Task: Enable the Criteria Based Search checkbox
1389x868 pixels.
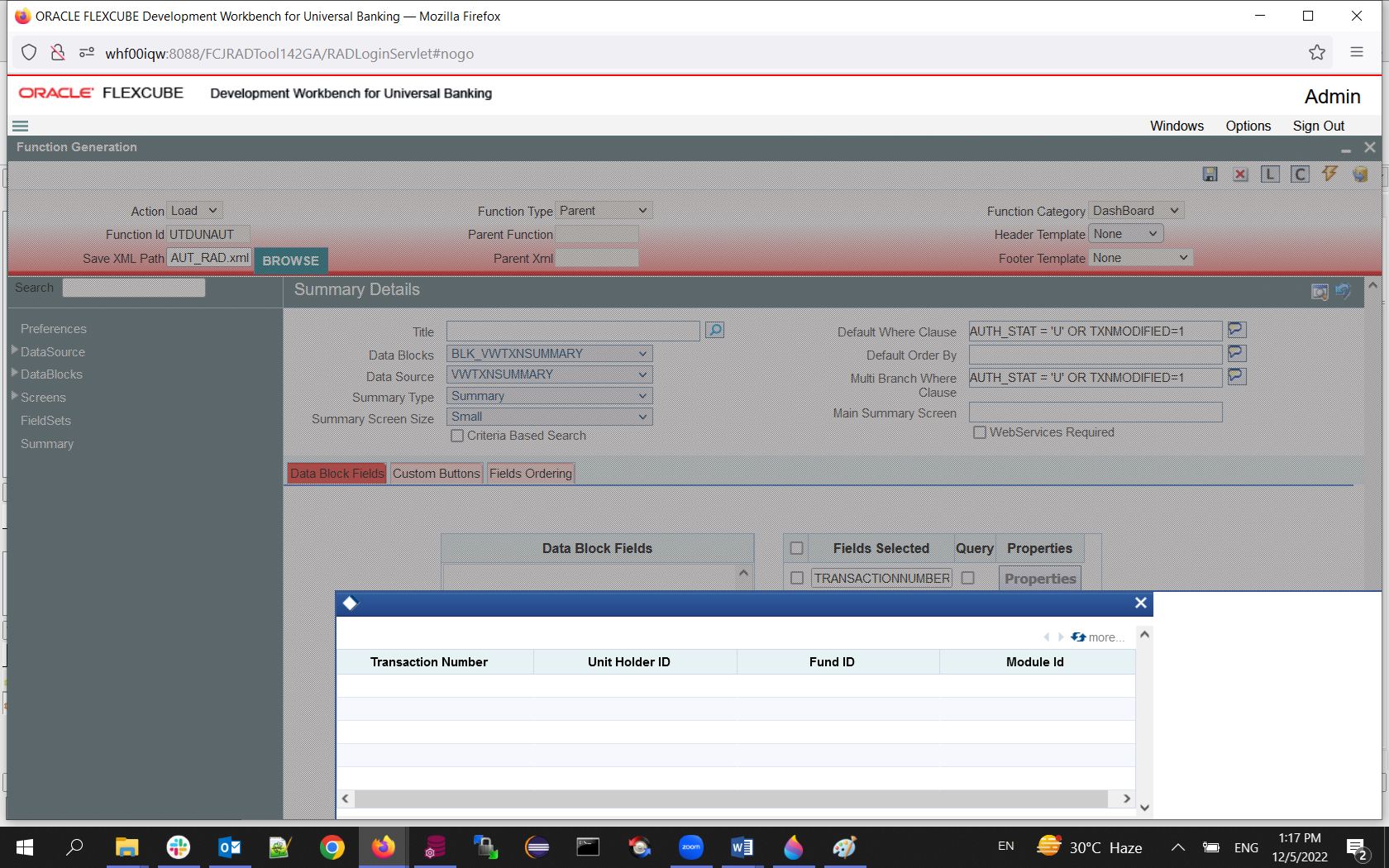Action: (x=457, y=436)
